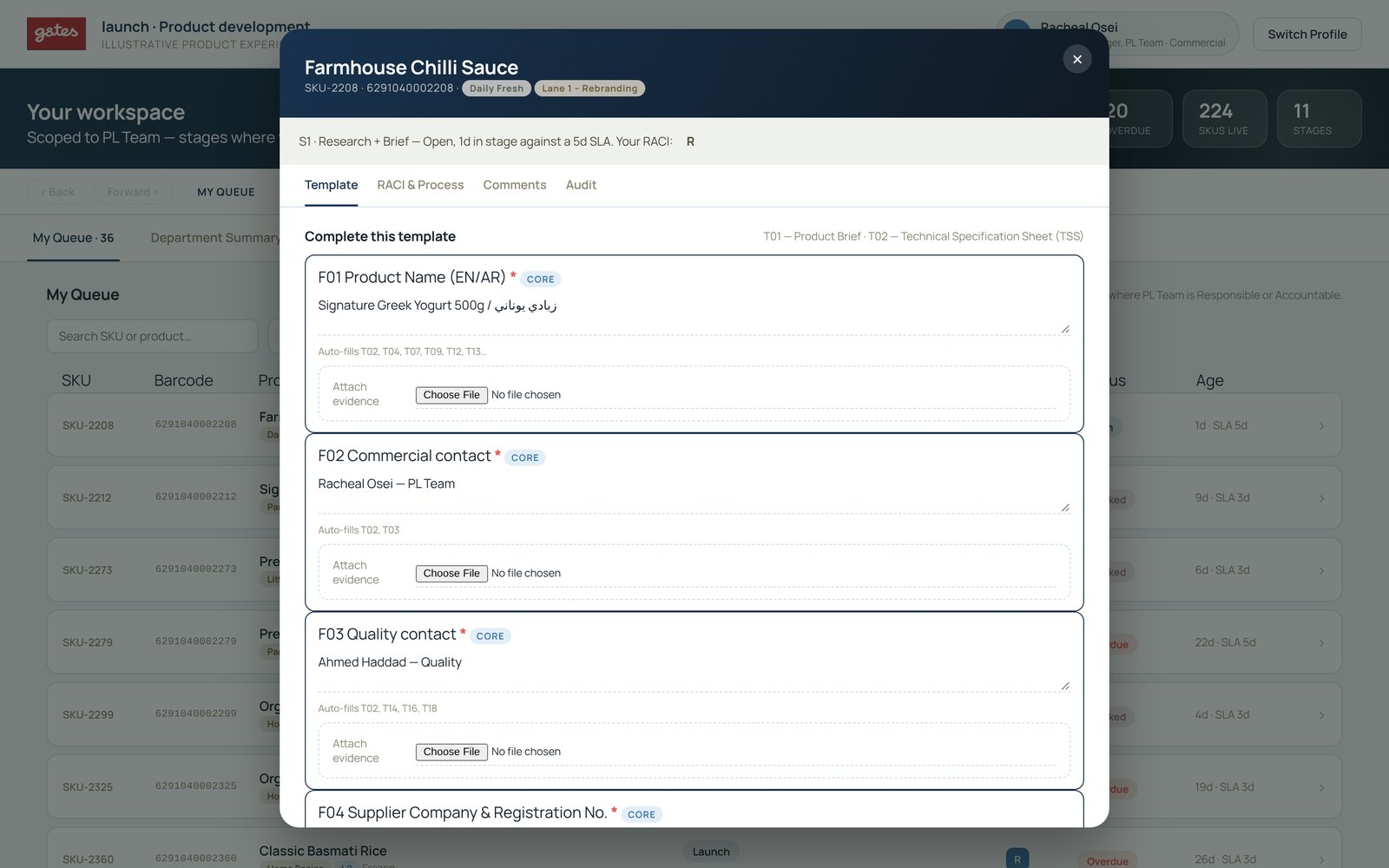Click the gates logo in header
The height and width of the screenshot is (868, 1389).
[56, 34]
